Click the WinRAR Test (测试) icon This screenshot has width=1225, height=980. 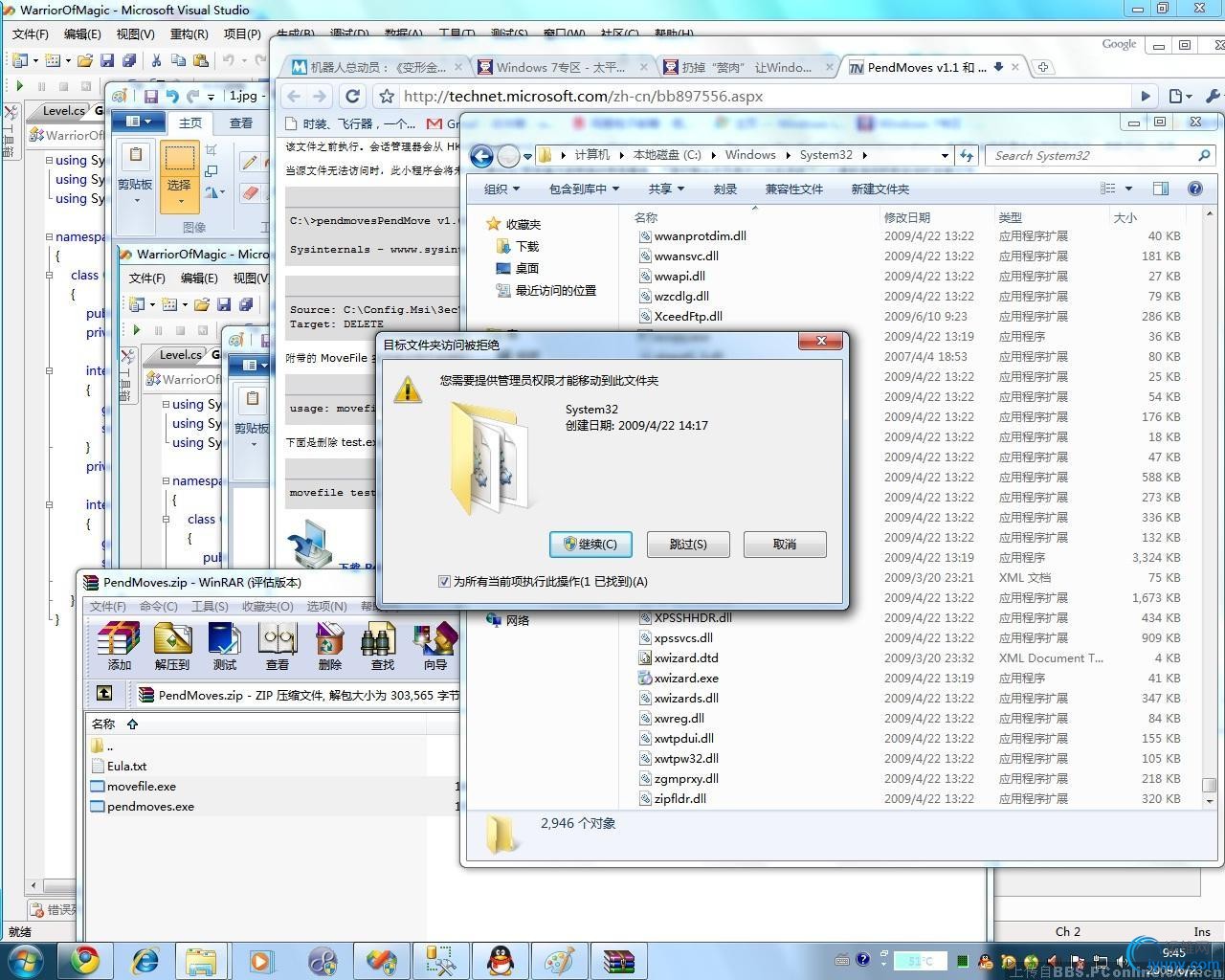[x=224, y=645]
